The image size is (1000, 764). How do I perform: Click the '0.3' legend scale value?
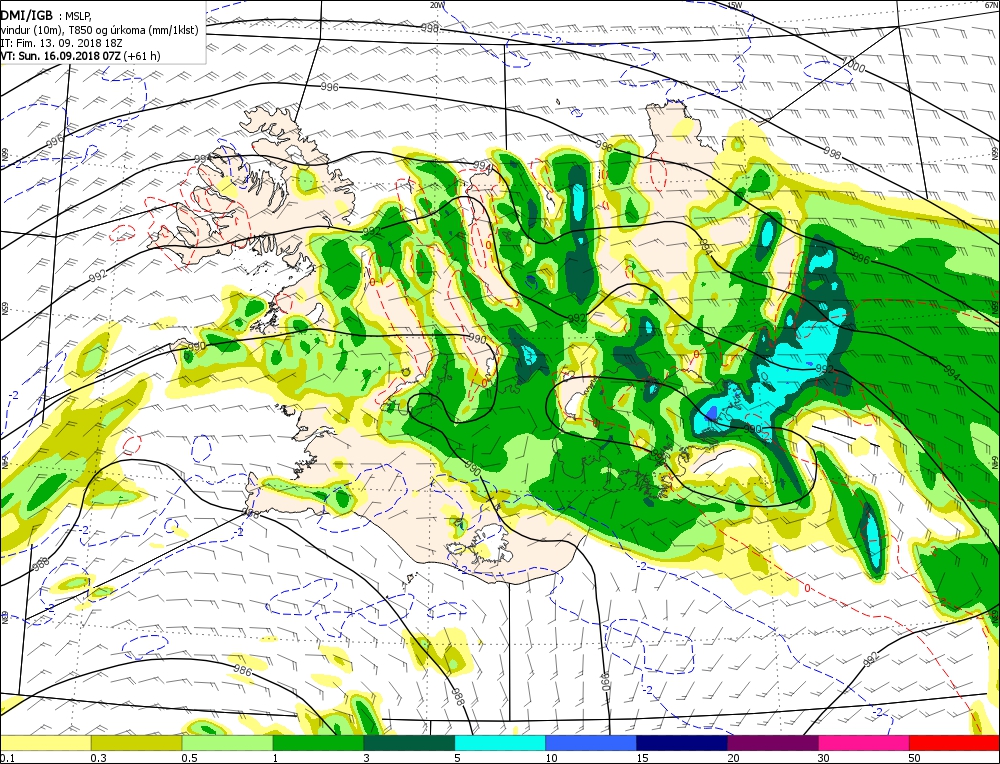point(99,758)
